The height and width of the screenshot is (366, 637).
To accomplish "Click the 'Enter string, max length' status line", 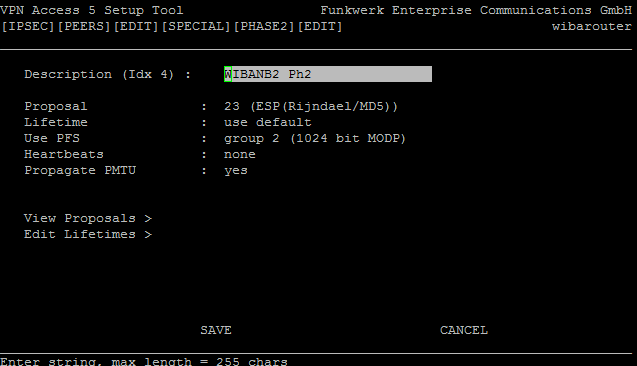I will tap(144, 361).
